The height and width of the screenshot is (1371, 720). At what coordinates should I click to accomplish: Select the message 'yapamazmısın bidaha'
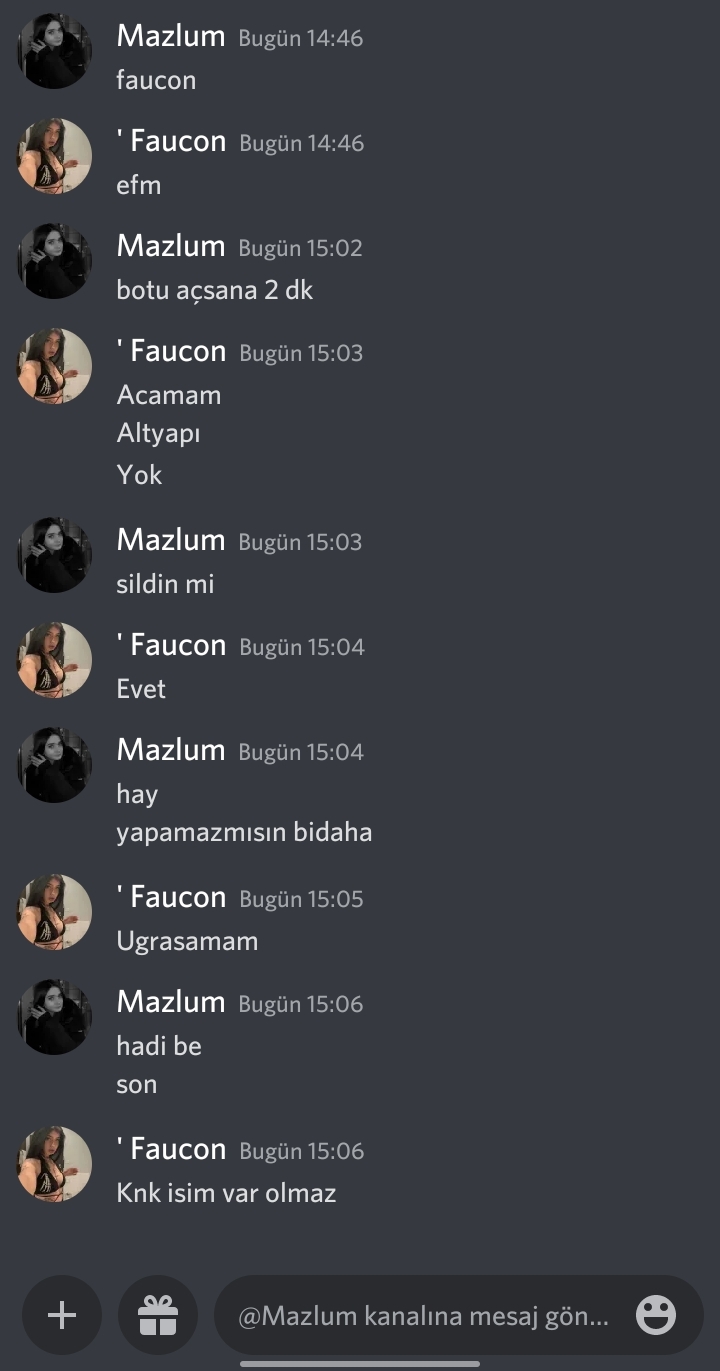click(x=244, y=832)
